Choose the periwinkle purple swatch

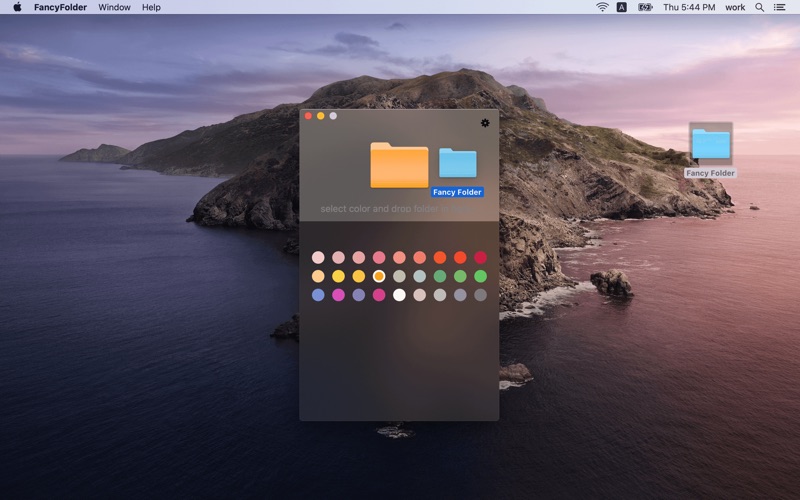359,295
